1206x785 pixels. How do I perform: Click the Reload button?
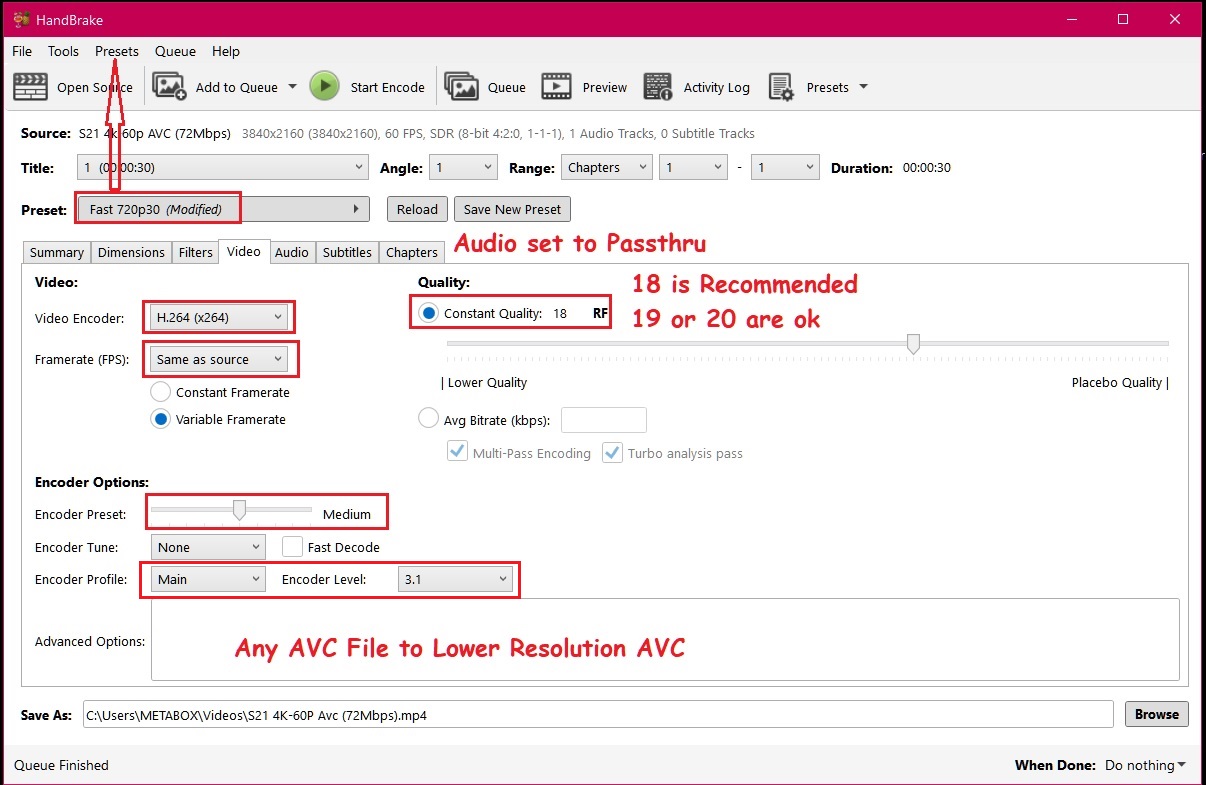[417, 209]
